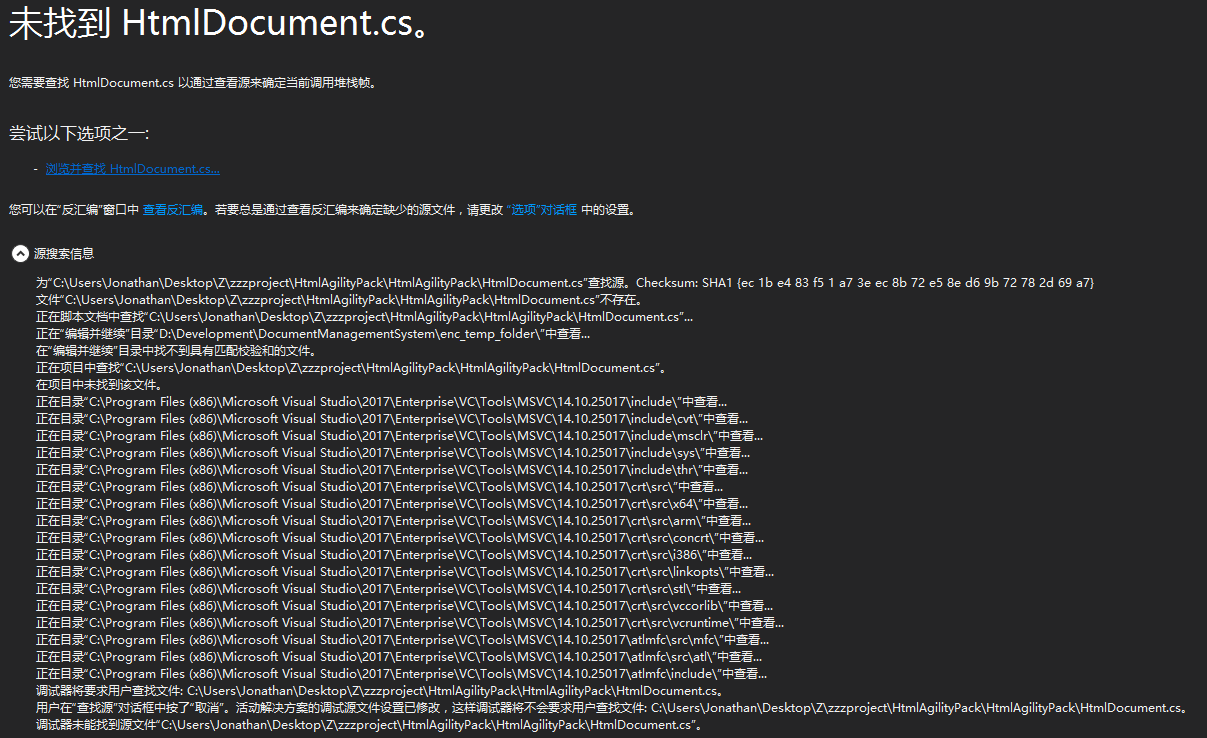Select the directory line ending crt\src\arm\
The height and width of the screenshot is (738, 1207).
(395, 521)
